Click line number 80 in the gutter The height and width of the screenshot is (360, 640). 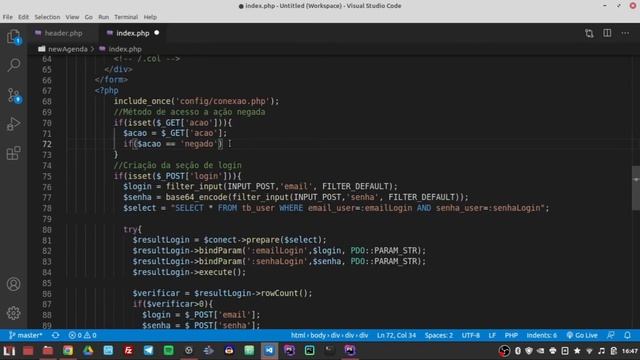[47, 229]
